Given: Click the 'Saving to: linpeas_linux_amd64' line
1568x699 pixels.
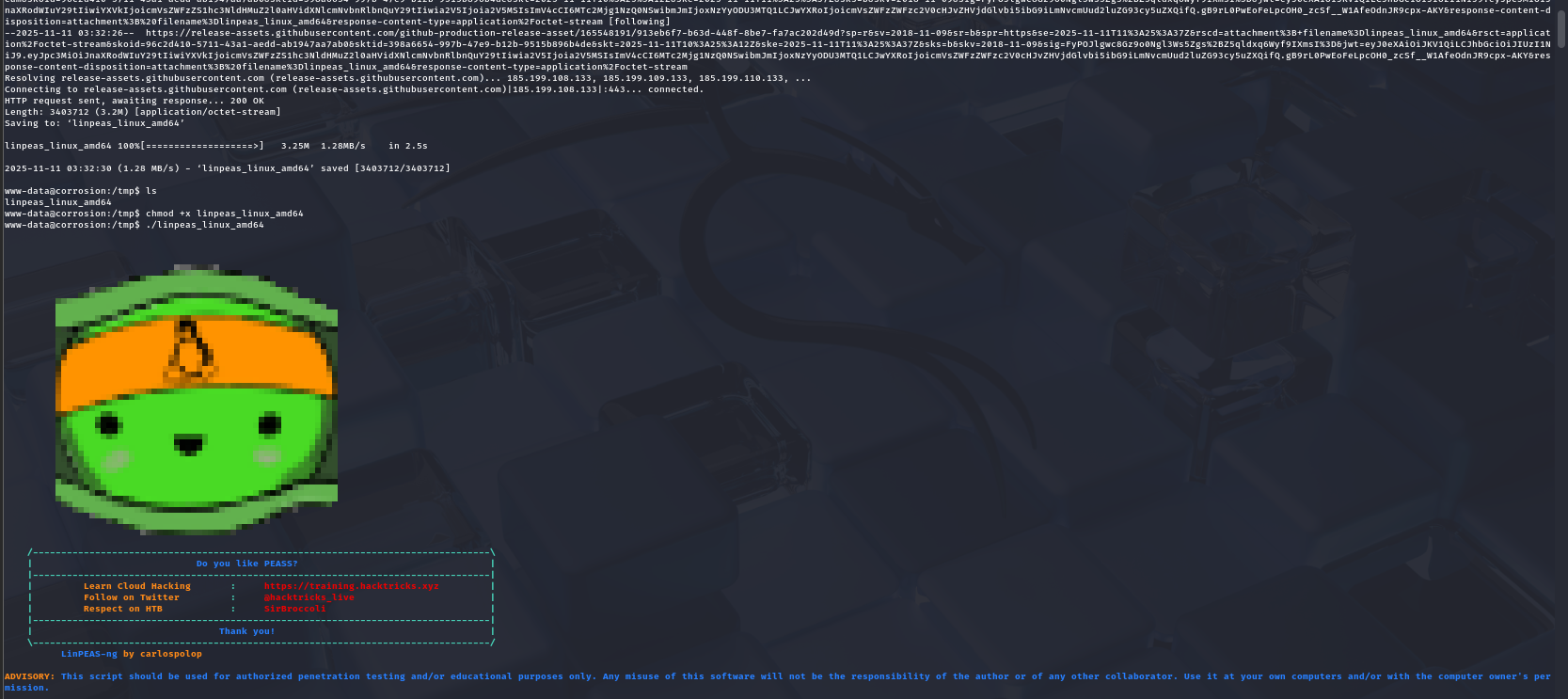Looking at the screenshot, I should (94, 123).
